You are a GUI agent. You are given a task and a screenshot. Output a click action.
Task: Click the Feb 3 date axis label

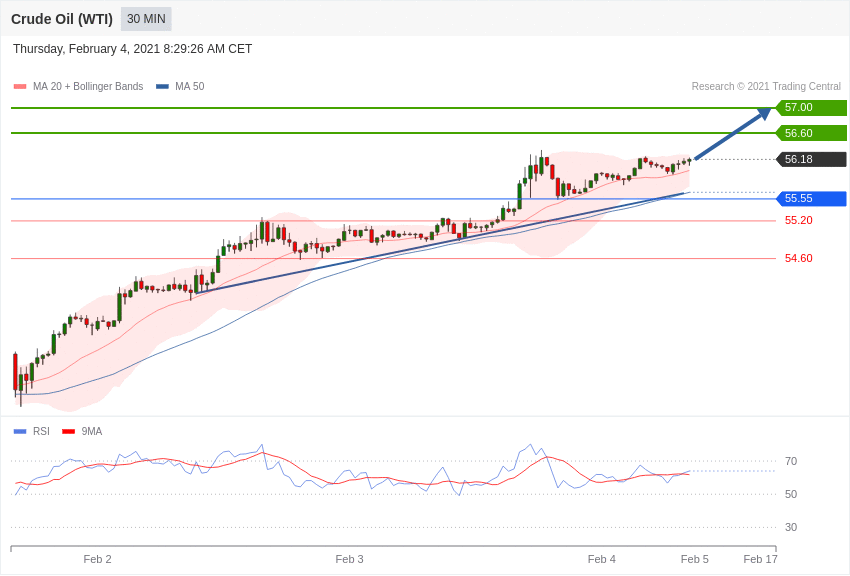(350, 560)
